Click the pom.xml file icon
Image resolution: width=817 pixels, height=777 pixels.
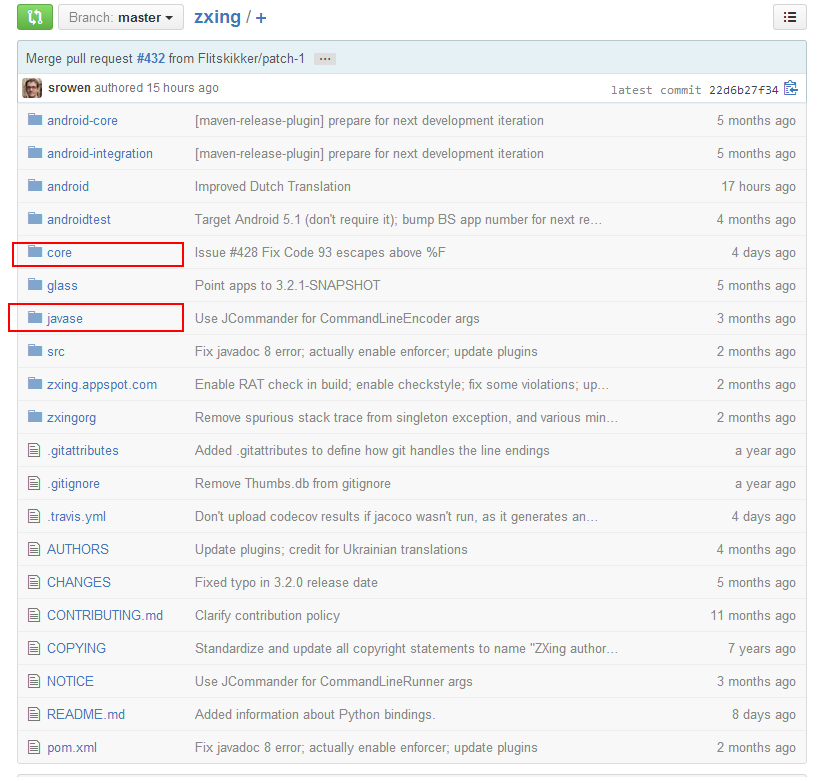tap(34, 747)
